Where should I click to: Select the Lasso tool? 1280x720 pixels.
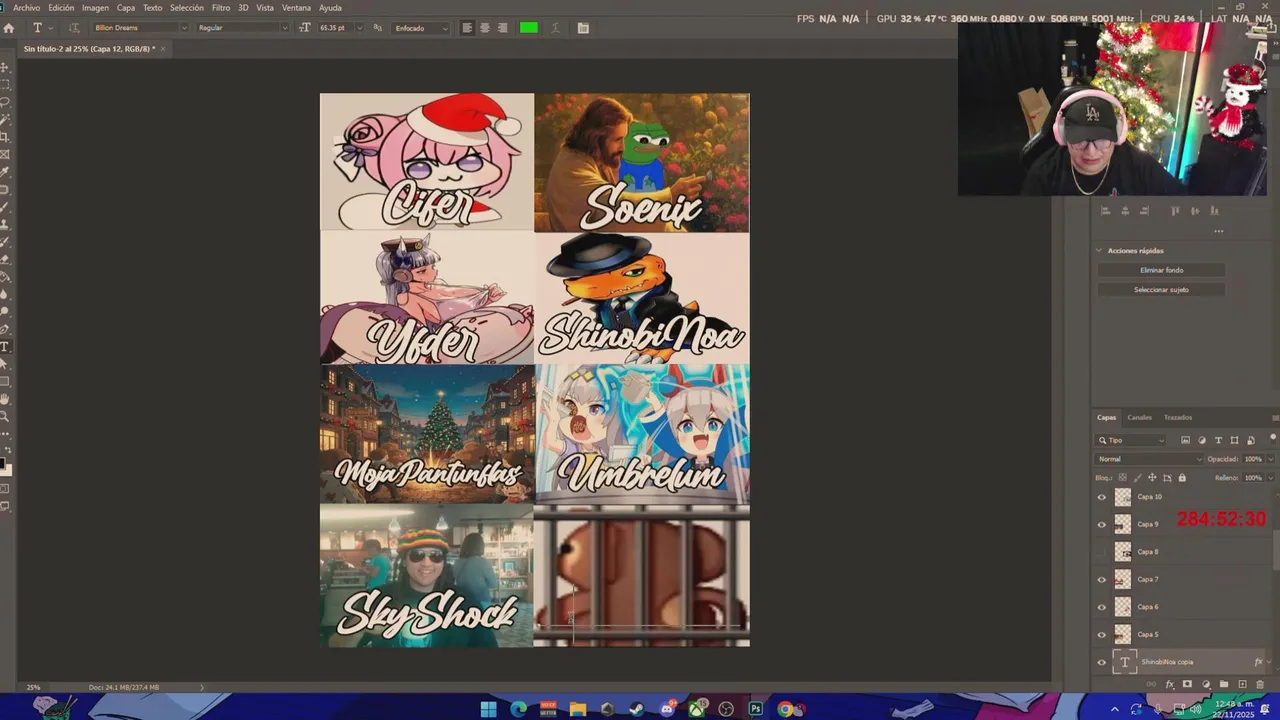(5, 100)
